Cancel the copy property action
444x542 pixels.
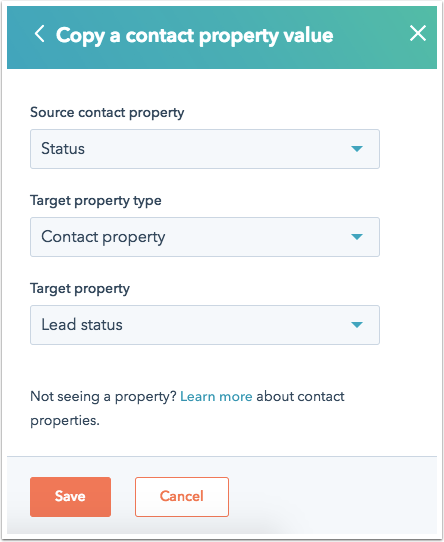click(182, 497)
